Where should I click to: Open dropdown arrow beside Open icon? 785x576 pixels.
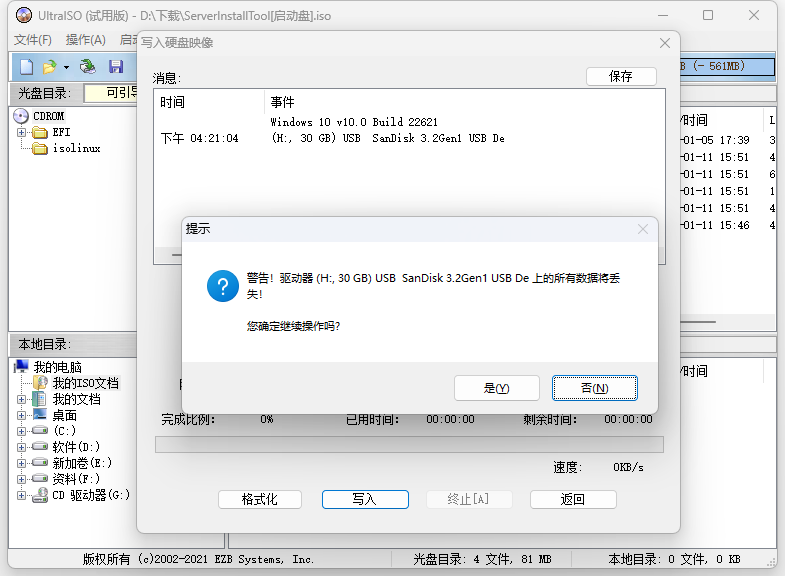point(66,67)
